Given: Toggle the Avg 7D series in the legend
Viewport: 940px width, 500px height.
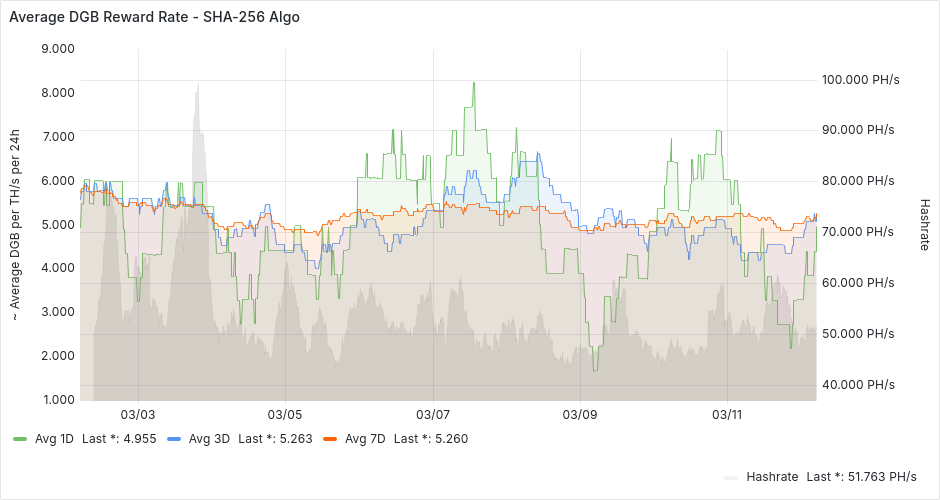Looking at the screenshot, I should pyautogui.click(x=365, y=438).
